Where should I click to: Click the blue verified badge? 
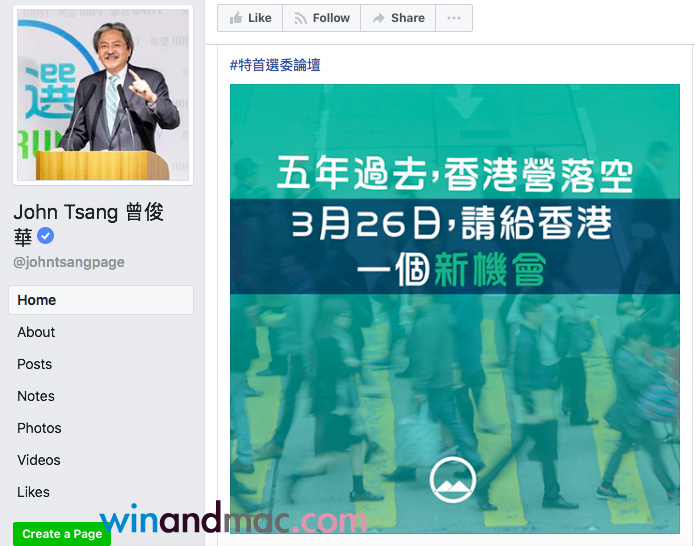point(45,236)
